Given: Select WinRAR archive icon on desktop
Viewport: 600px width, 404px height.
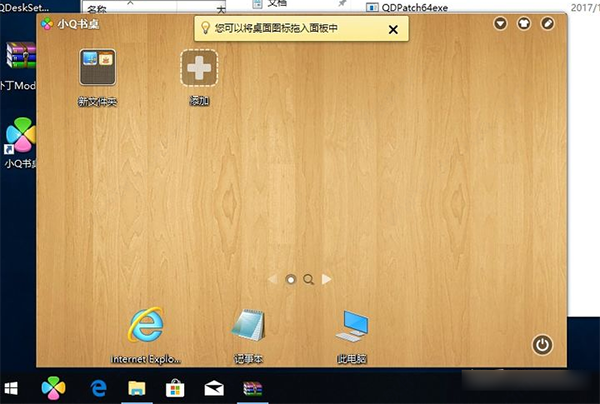Looking at the screenshot, I should 21,55.
